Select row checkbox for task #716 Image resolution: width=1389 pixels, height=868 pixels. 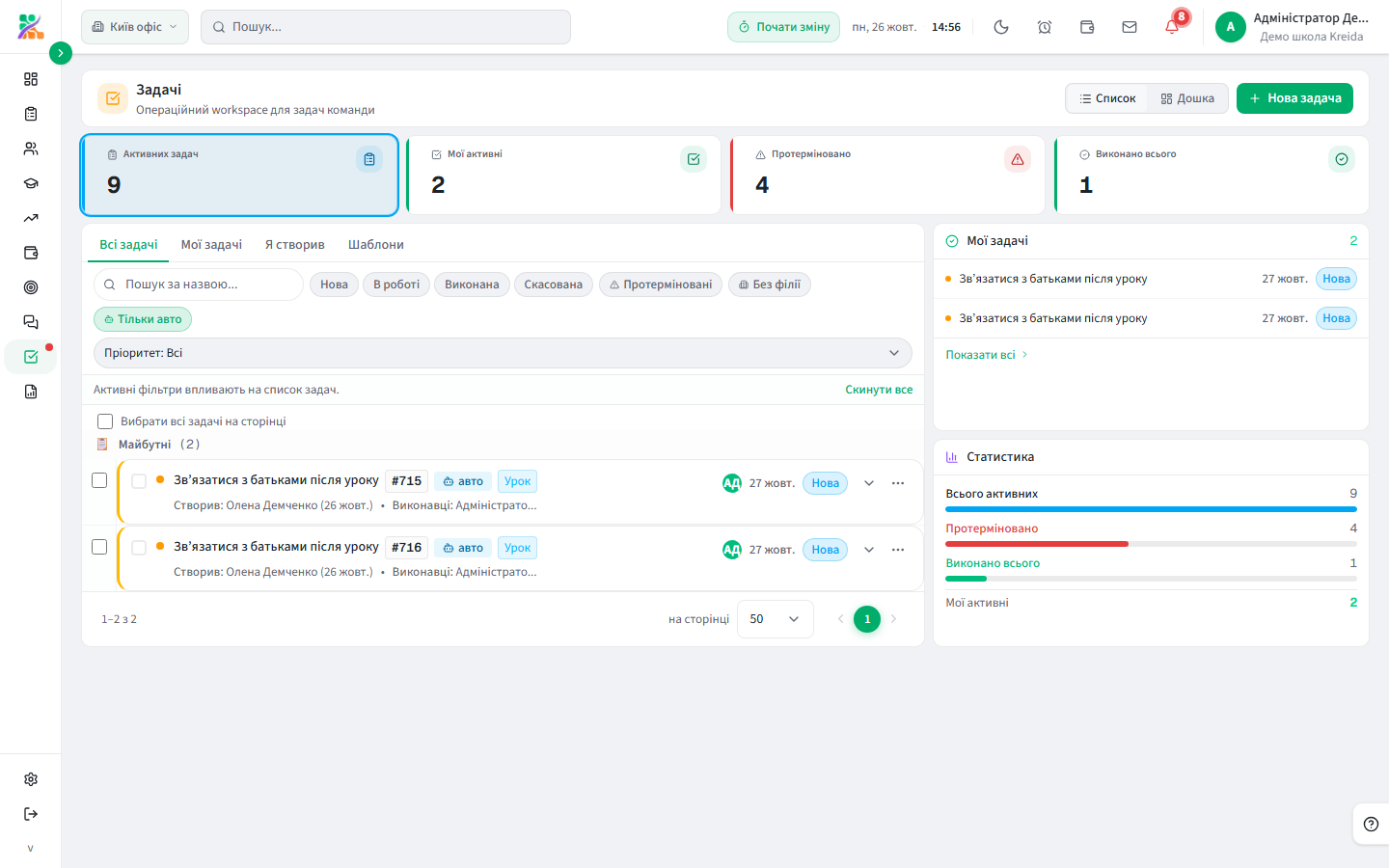point(99,547)
